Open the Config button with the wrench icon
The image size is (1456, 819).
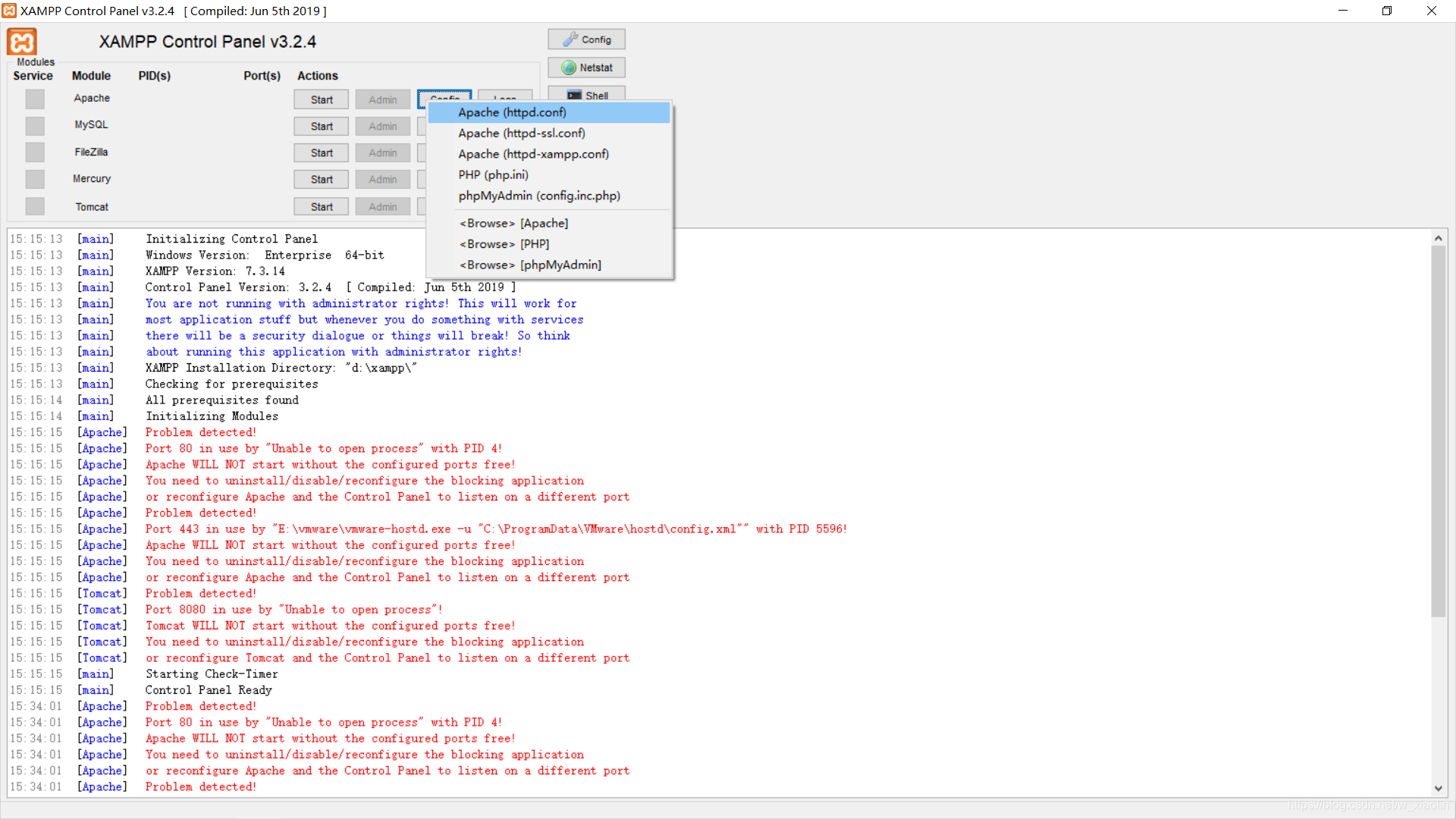(x=587, y=39)
